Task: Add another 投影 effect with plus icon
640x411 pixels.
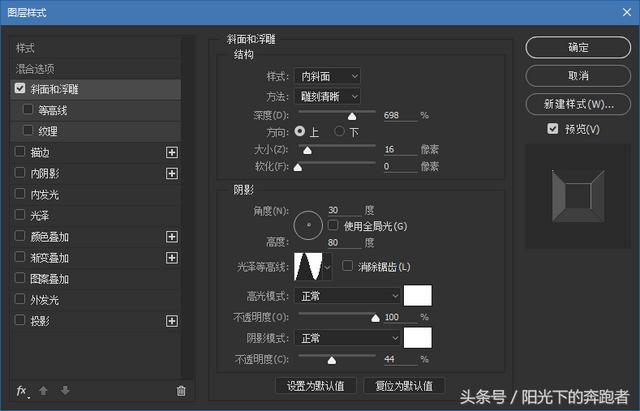Action: pyautogui.click(x=172, y=321)
